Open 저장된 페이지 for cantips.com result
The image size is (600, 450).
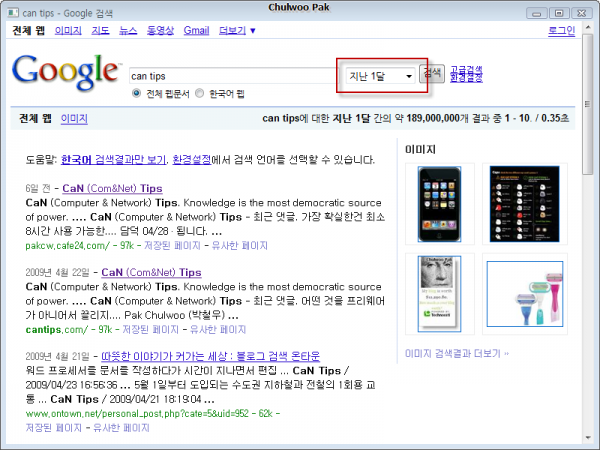pyautogui.click(x=150, y=329)
